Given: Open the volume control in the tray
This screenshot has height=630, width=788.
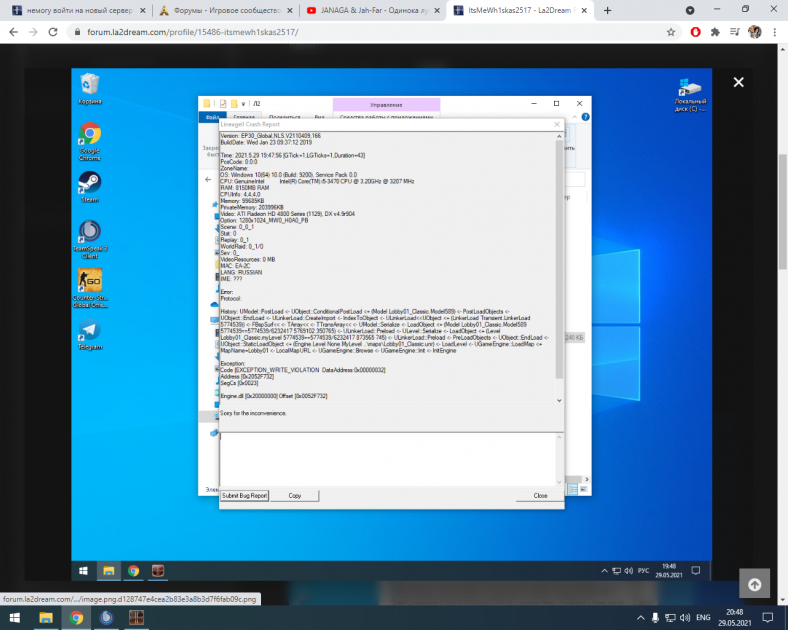Looking at the screenshot, I should pyautogui.click(x=685, y=617).
